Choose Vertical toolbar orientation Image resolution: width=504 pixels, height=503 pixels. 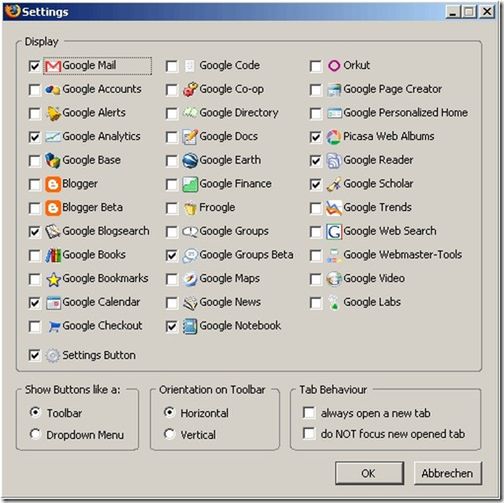tap(169, 434)
